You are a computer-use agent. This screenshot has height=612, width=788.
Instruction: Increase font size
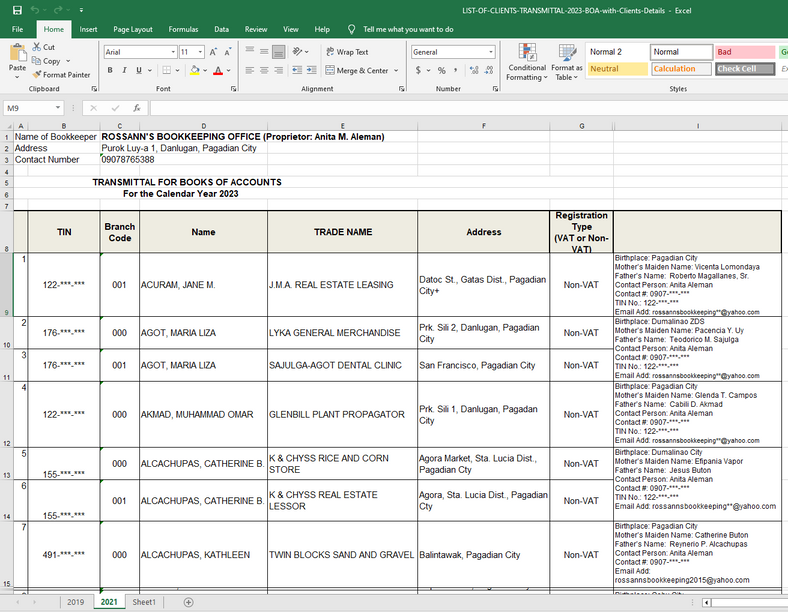tap(213, 52)
